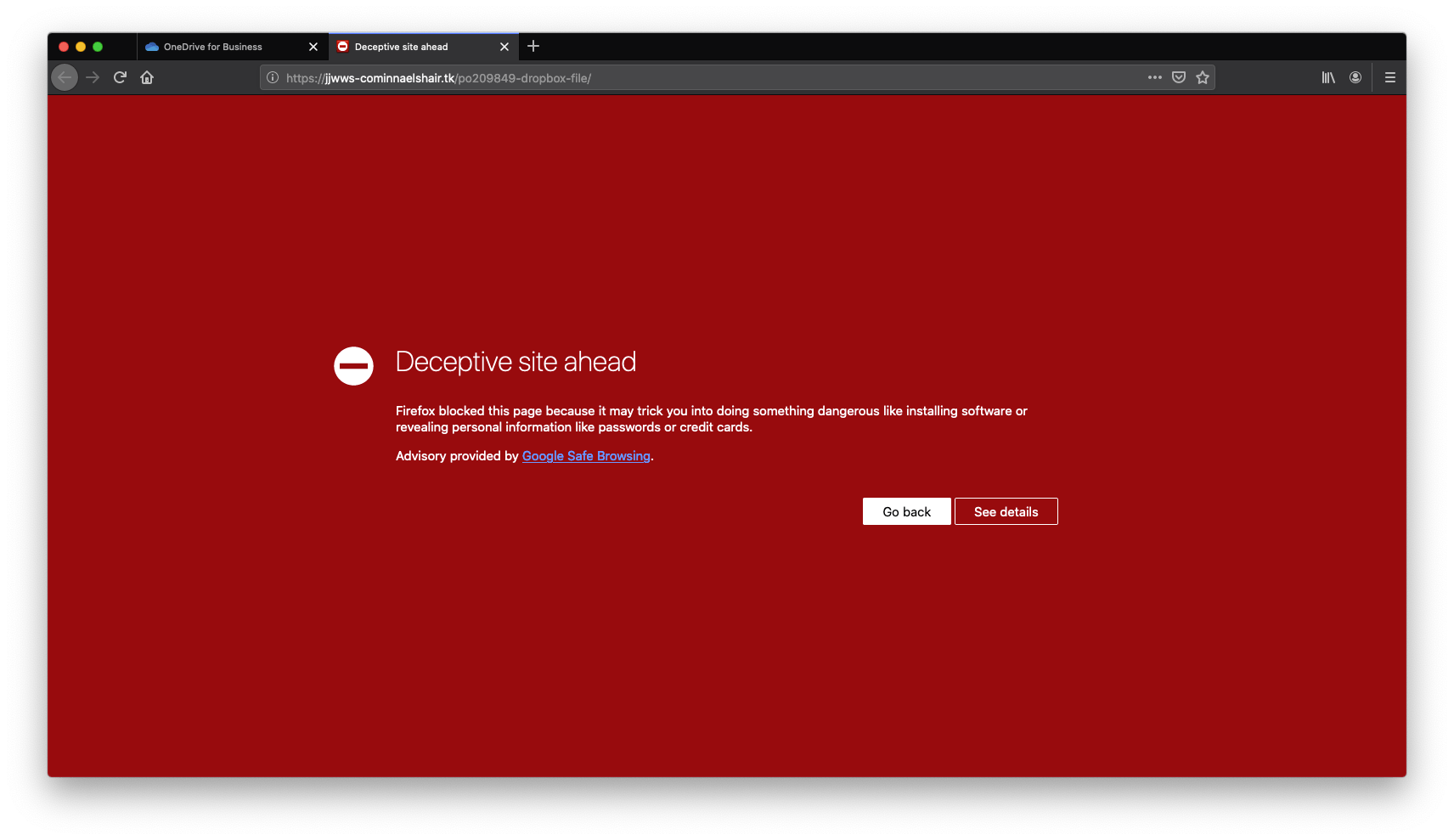The height and width of the screenshot is (840, 1454).
Task: Minimize window with yellow button
Action: point(81,47)
